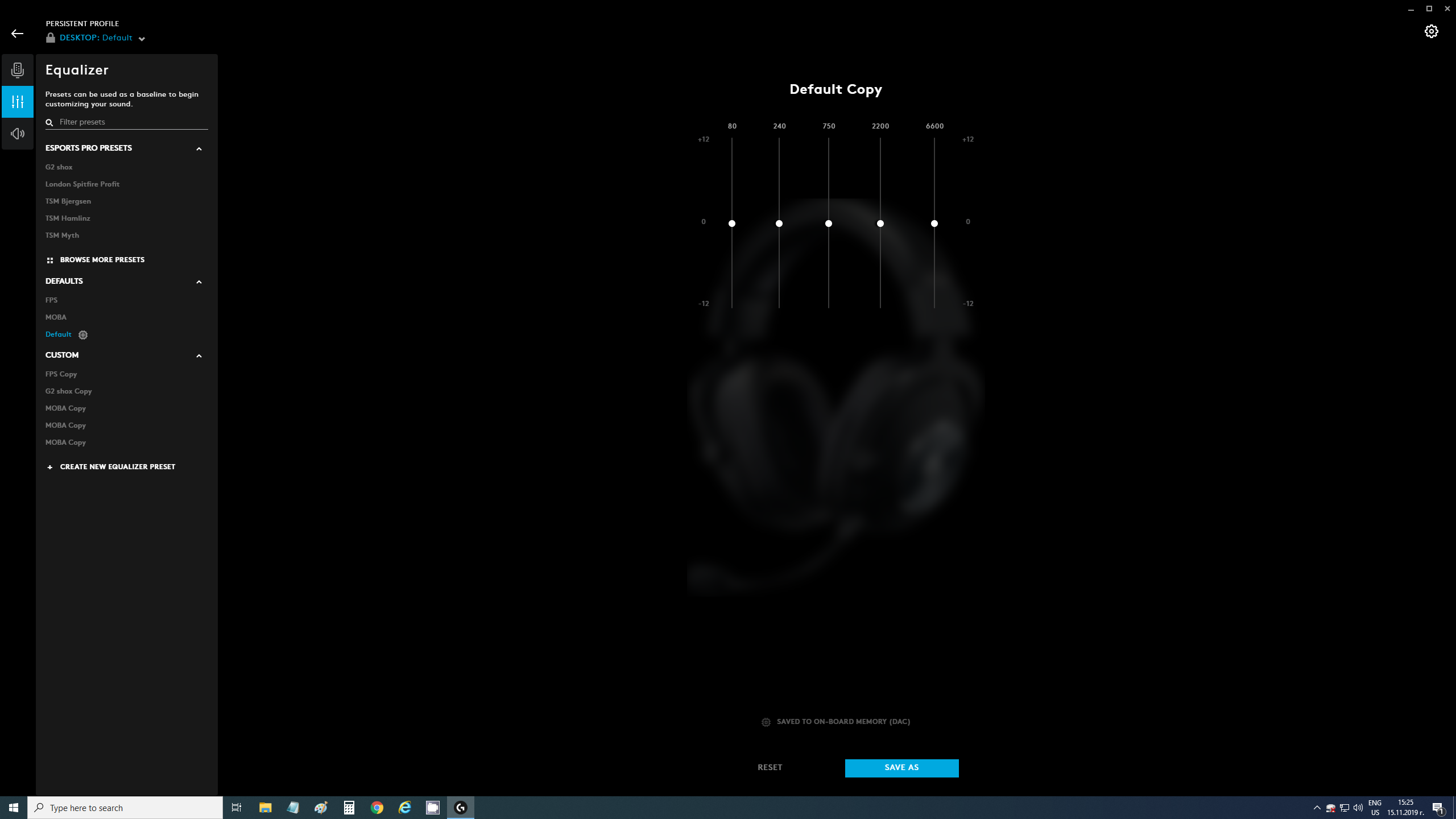Click the 6600 Hz slider handle
The width and height of the screenshot is (1456, 819).
coord(934,224)
